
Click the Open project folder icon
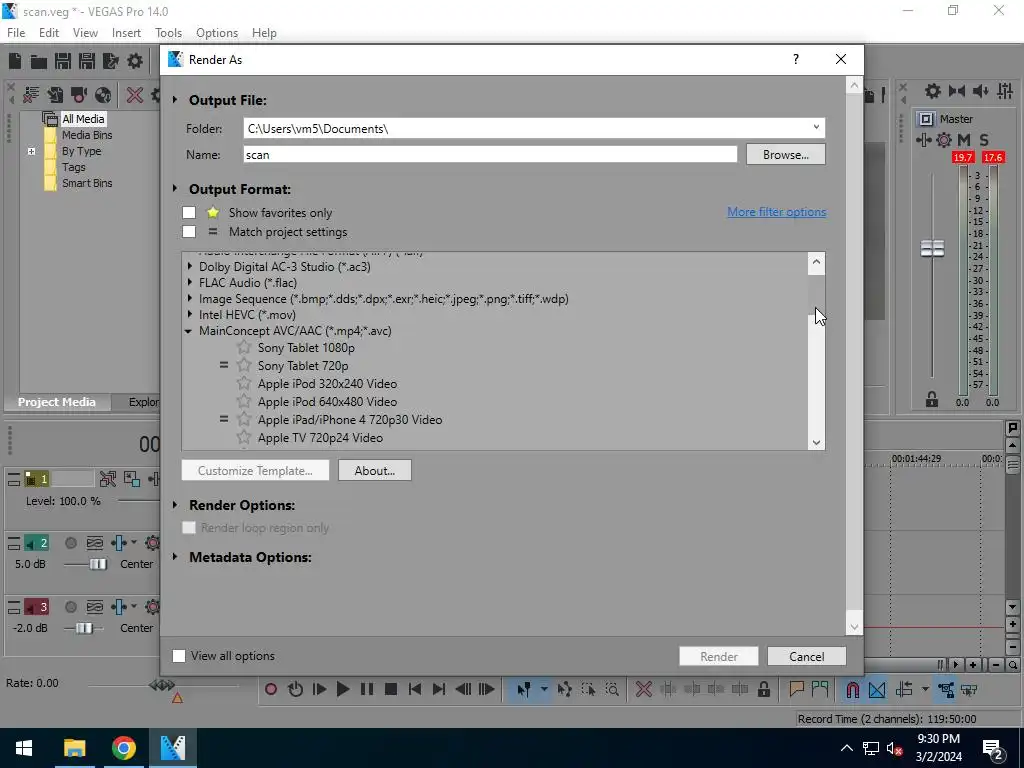39,61
